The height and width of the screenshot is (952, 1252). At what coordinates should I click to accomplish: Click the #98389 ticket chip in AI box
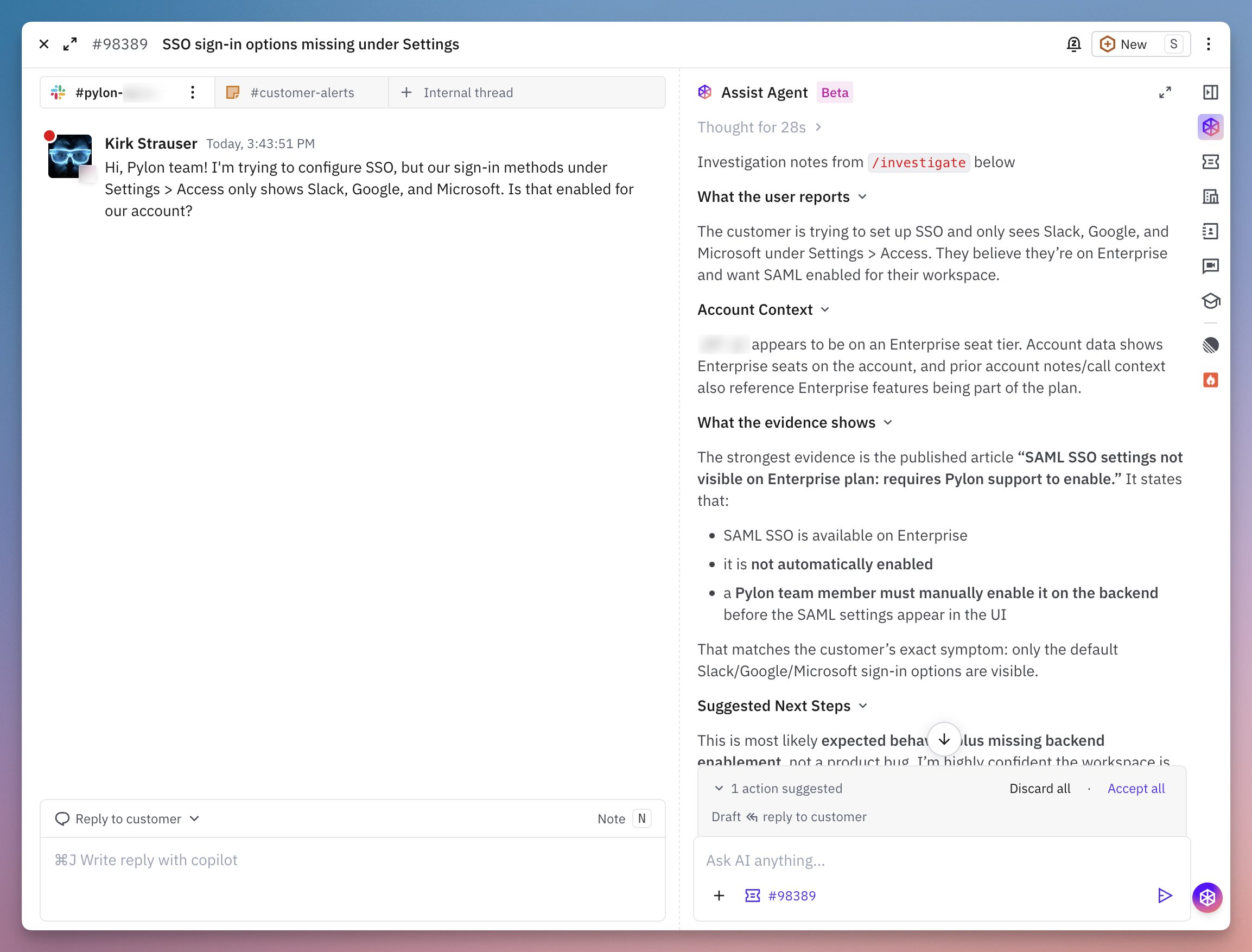pyautogui.click(x=780, y=896)
